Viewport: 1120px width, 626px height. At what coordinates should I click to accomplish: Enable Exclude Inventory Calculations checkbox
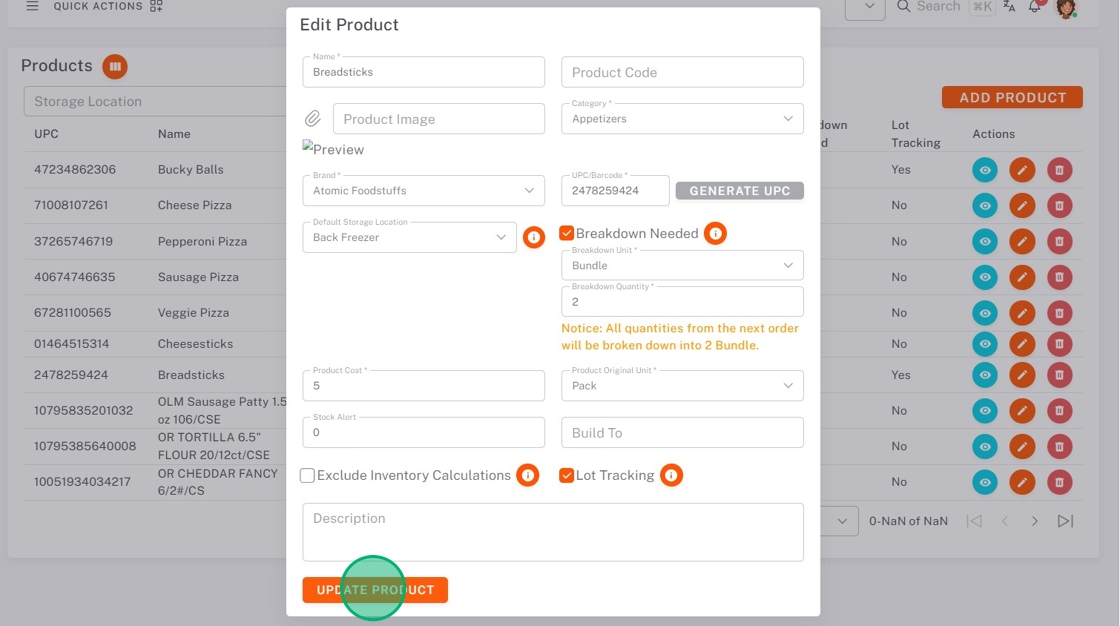[308, 476]
